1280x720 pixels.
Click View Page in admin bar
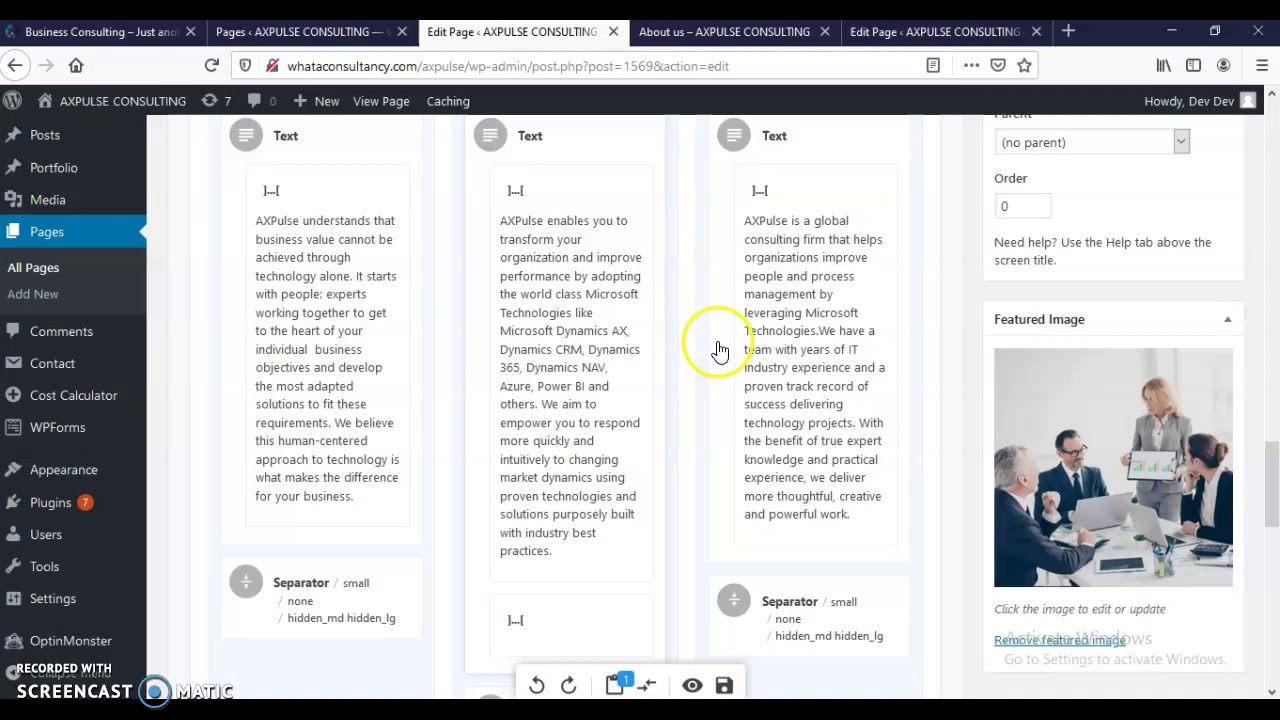point(381,101)
